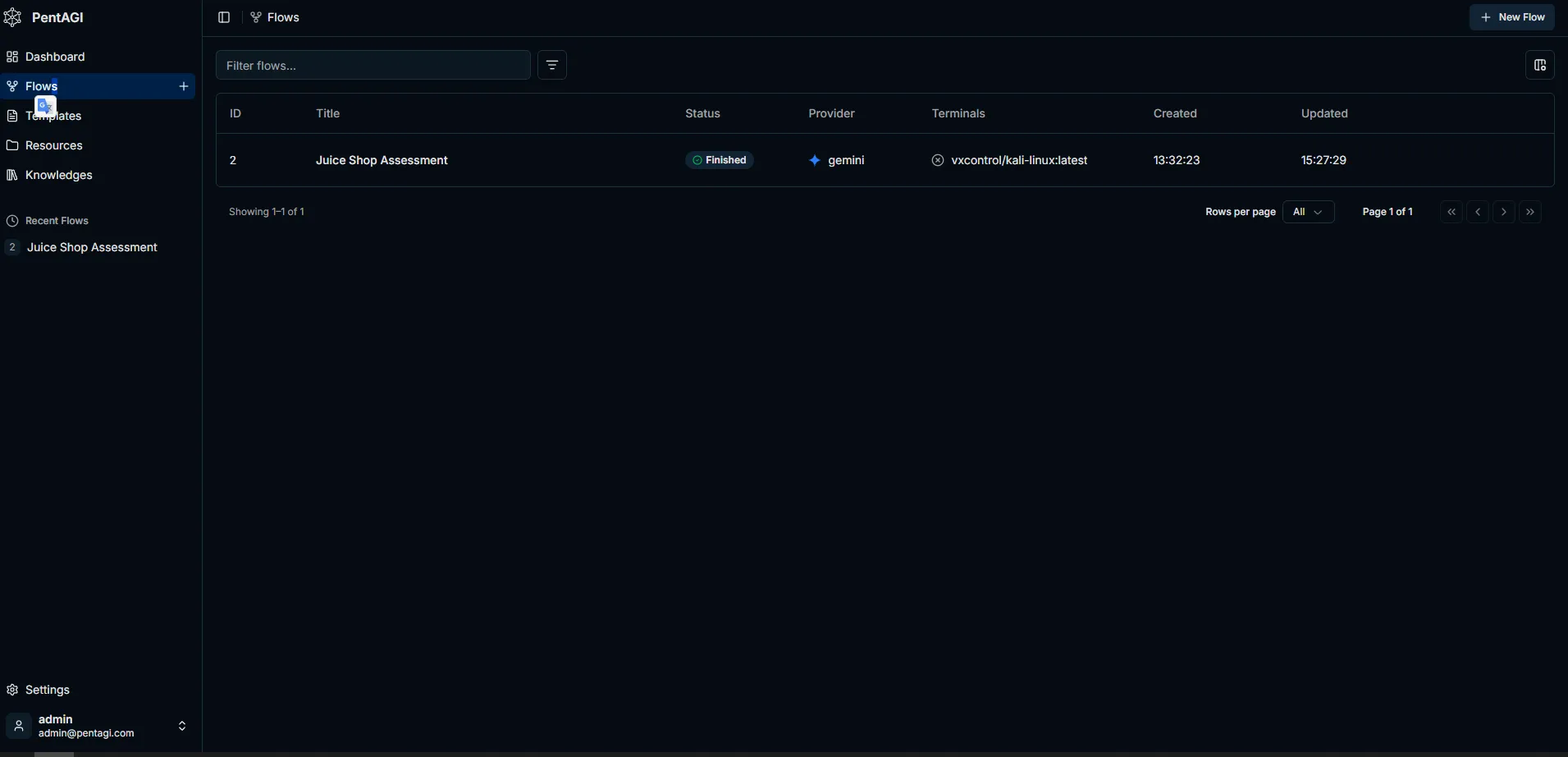Sort by Terminals column header
The height and width of the screenshot is (757, 1568).
[958, 113]
